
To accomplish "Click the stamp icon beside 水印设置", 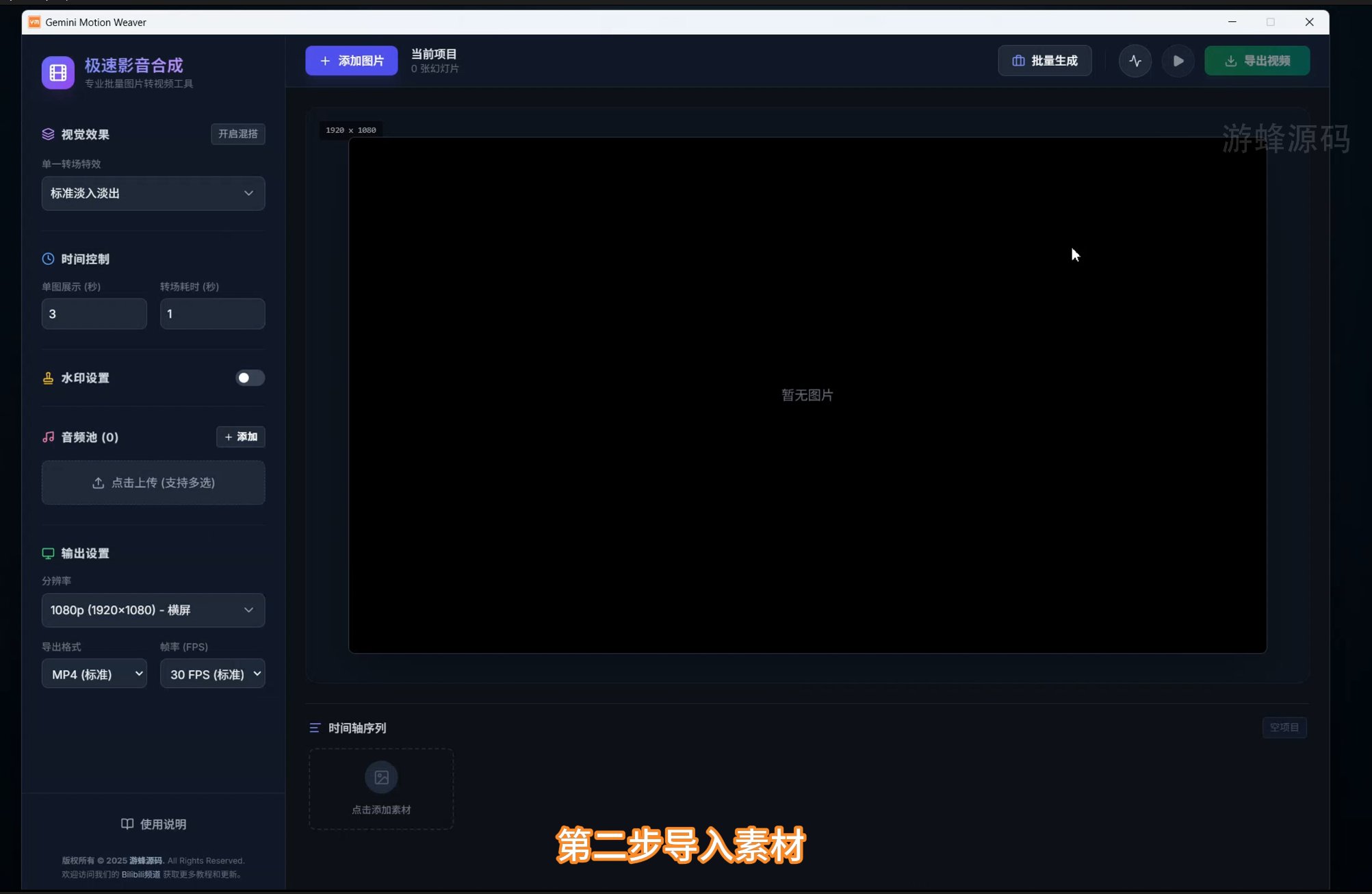I will [48, 378].
